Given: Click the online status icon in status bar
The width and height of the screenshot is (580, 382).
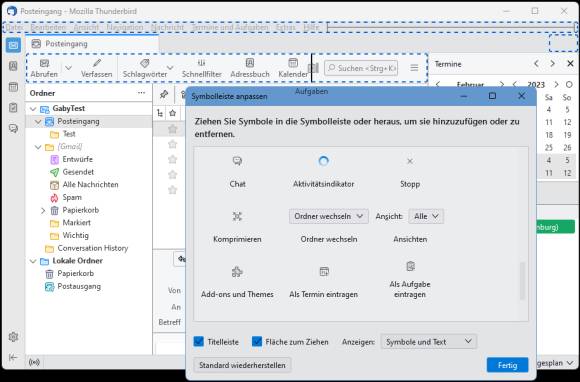Looking at the screenshot, I should coord(34,362).
